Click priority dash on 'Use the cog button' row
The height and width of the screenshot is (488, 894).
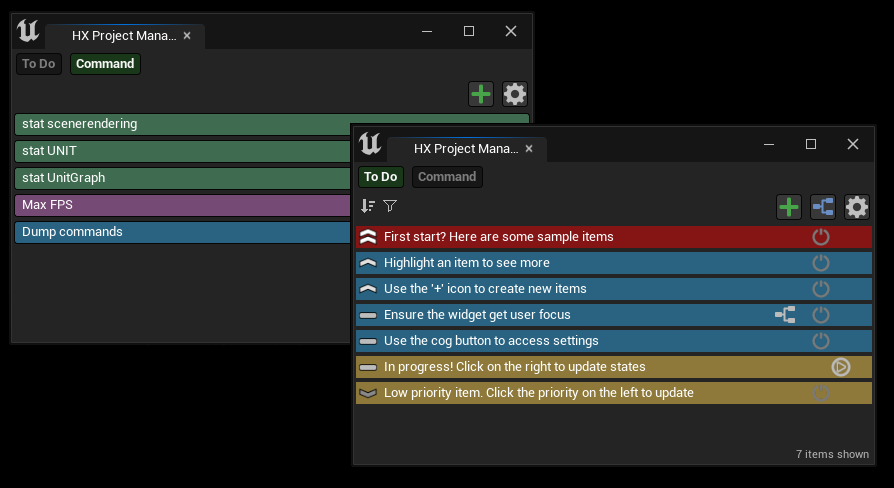(368, 341)
